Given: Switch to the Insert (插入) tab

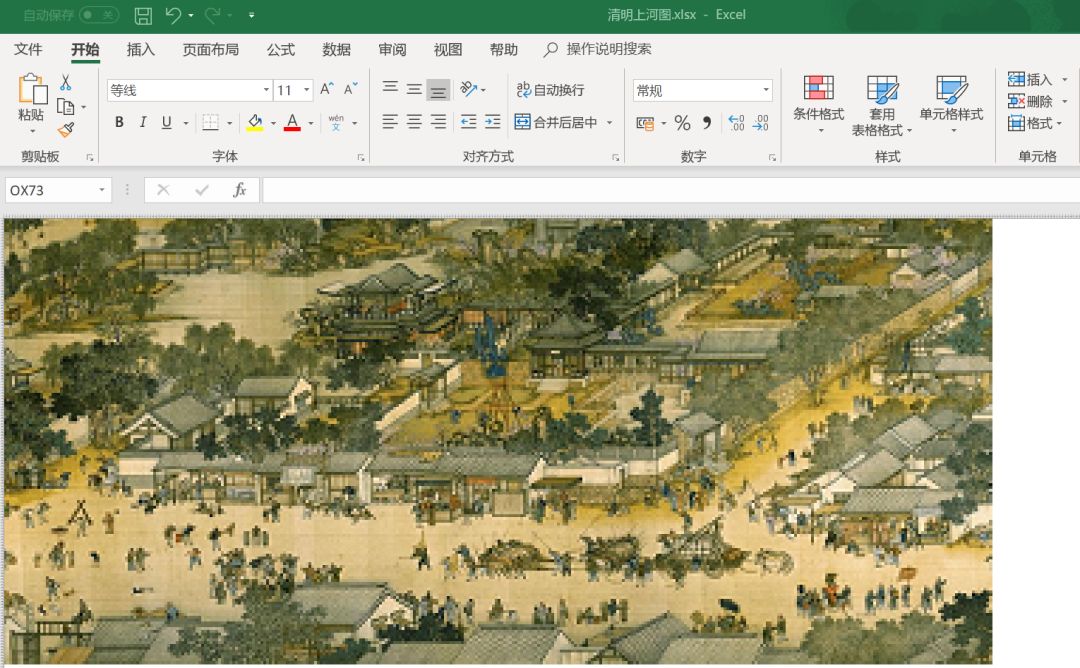Looking at the screenshot, I should click(141, 50).
